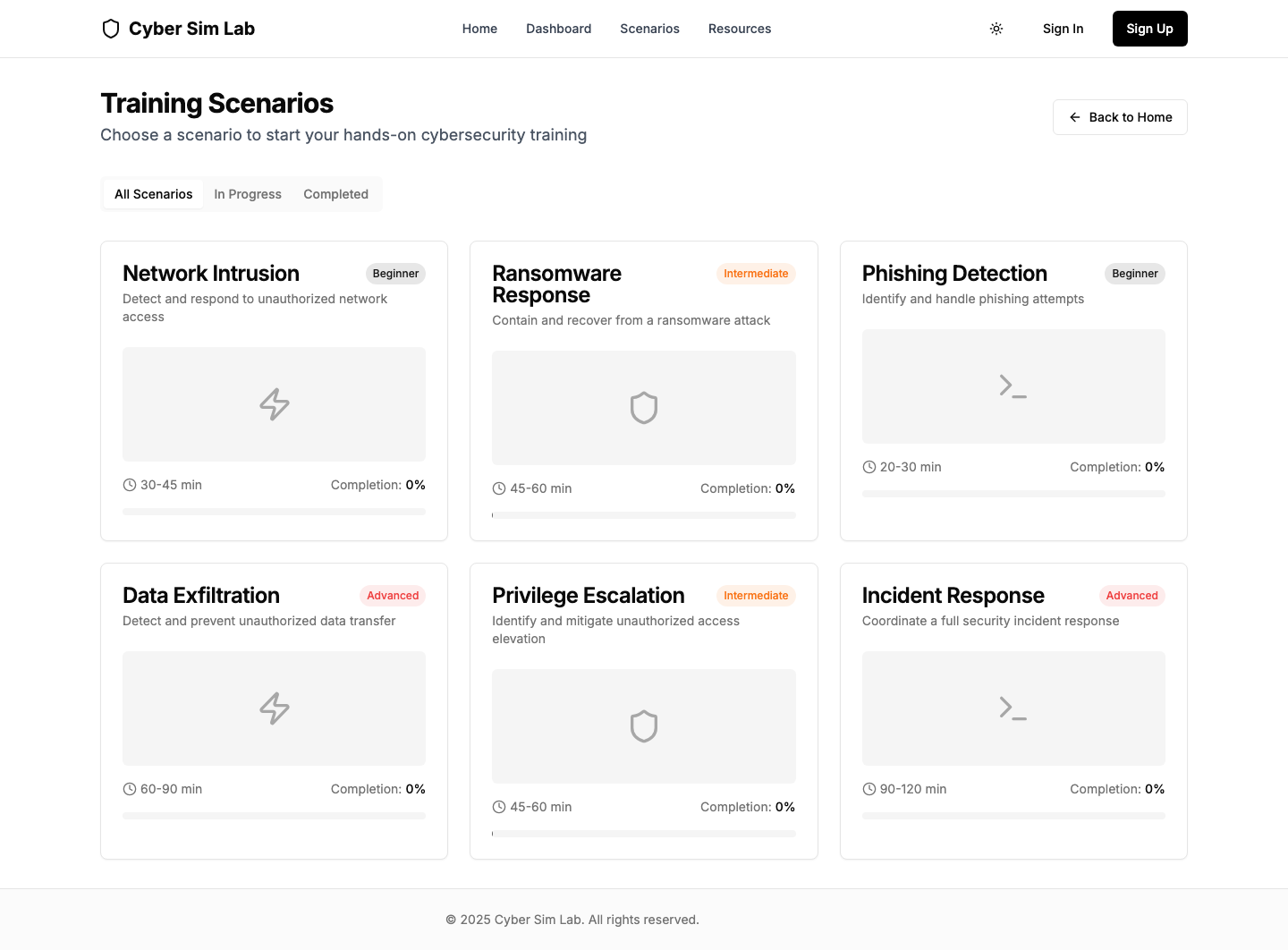This screenshot has width=1288, height=950.
Task: Open the Resources nav link
Action: pos(740,29)
